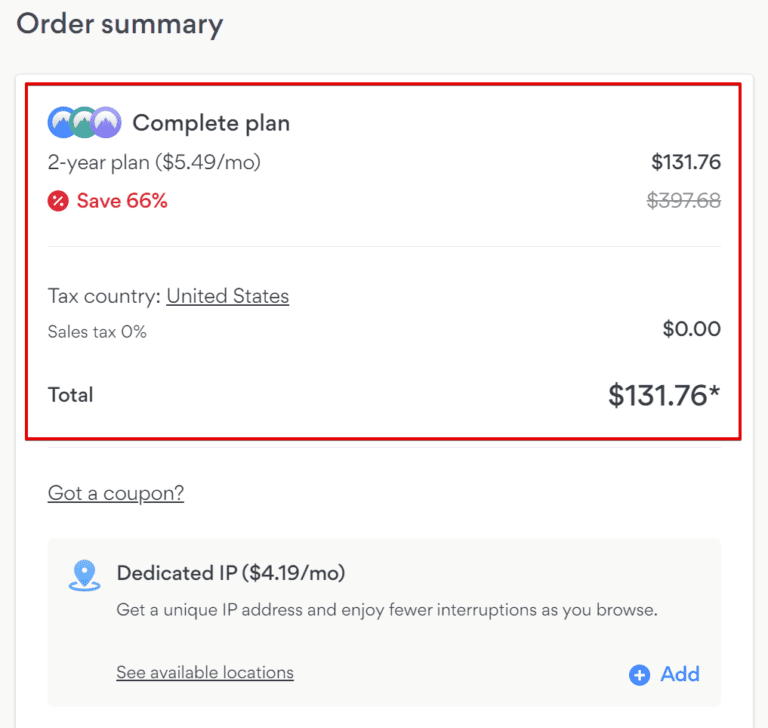Image resolution: width=768 pixels, height=728 pixels.
Task: Click the blue first Complete plan logo circle
Action: pos(61,123)
